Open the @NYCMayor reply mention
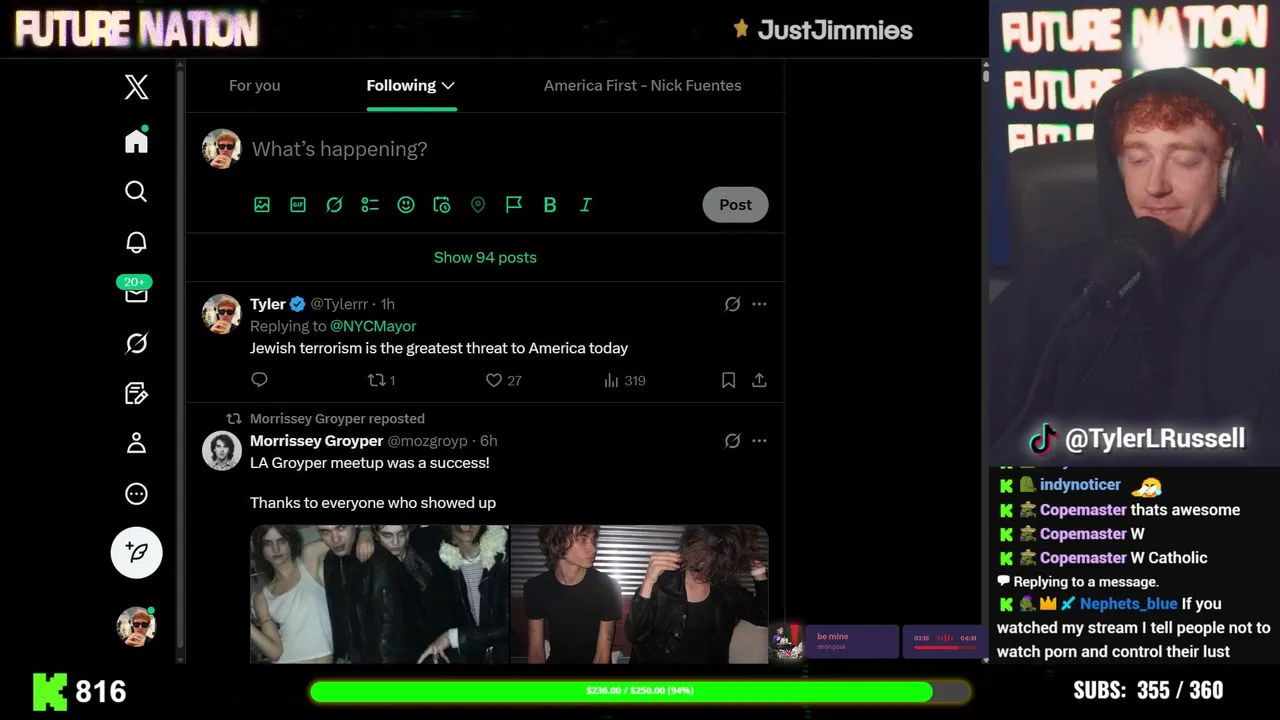This screenshot has height=720, width=1280. 373,326
